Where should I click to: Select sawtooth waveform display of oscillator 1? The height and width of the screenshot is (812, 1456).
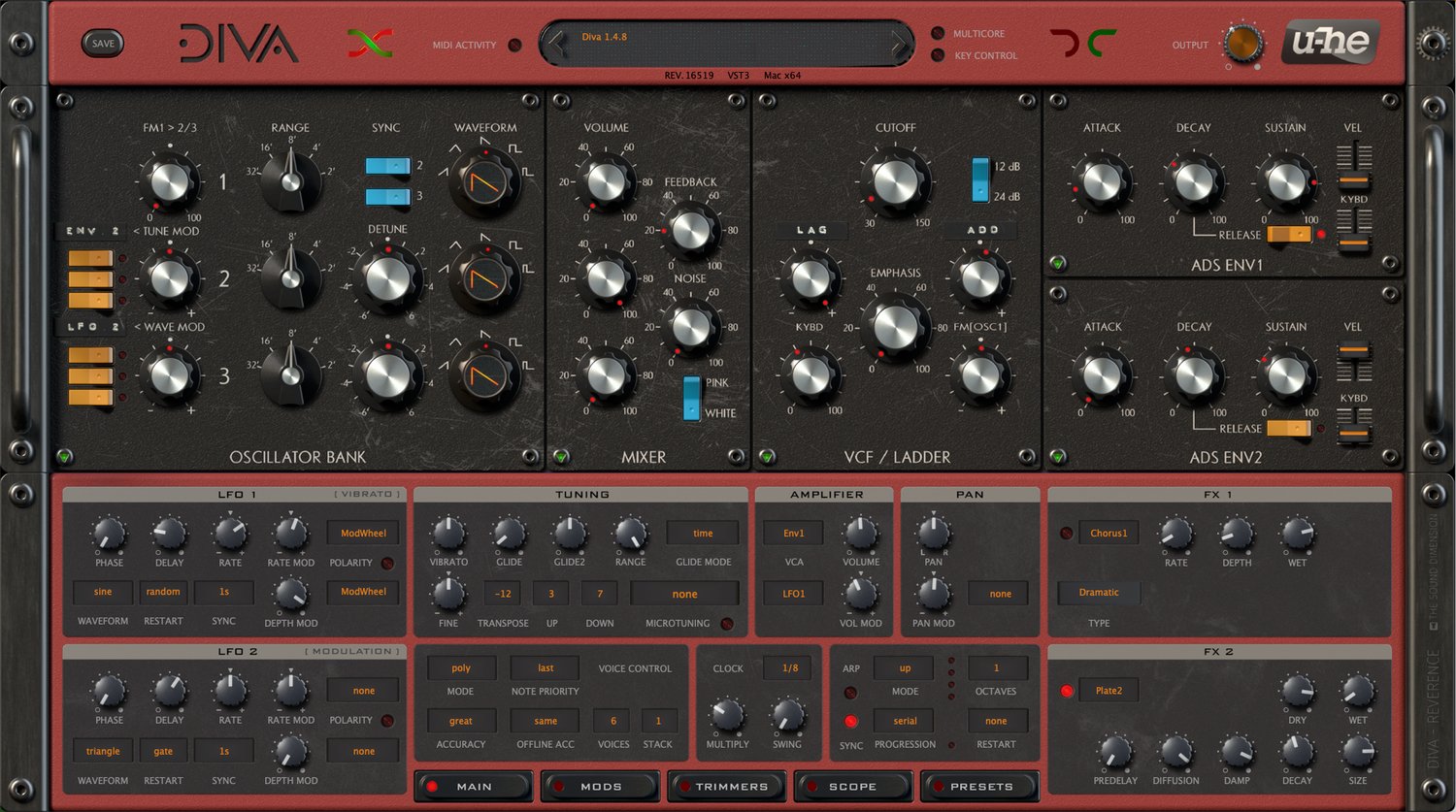[485, 181]
